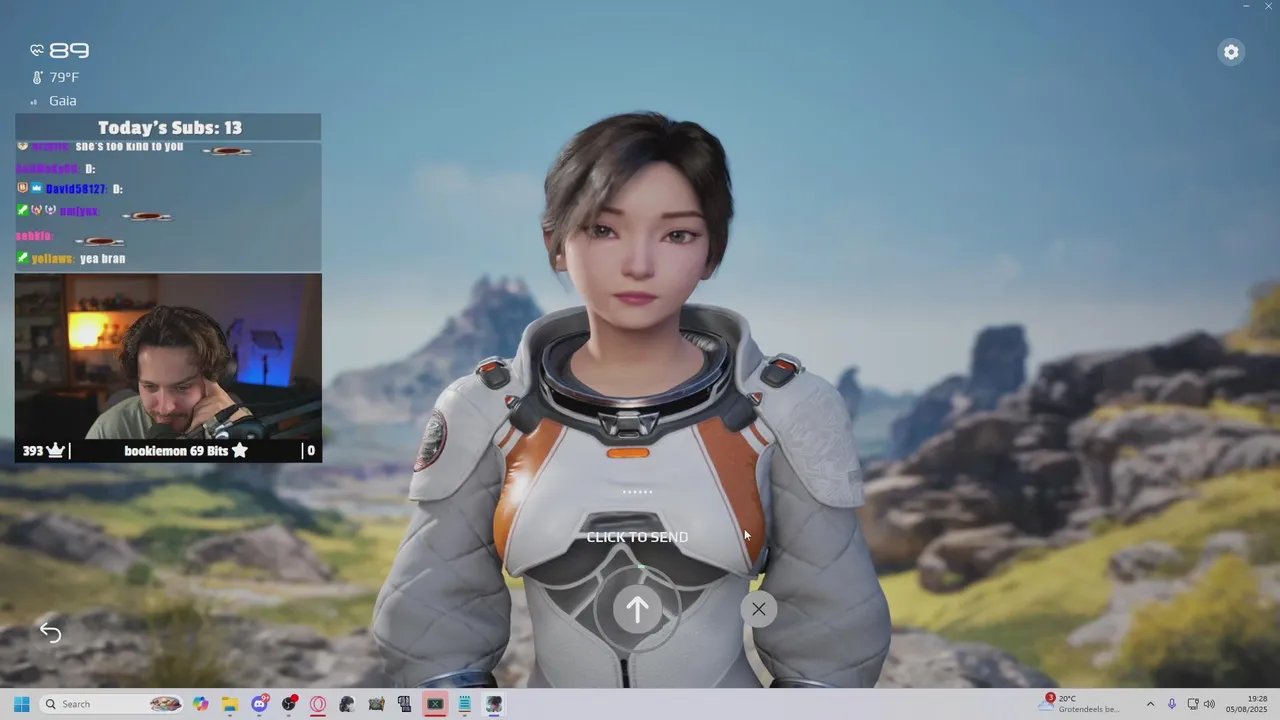Show hidden system tray icons

(1150, 704)
